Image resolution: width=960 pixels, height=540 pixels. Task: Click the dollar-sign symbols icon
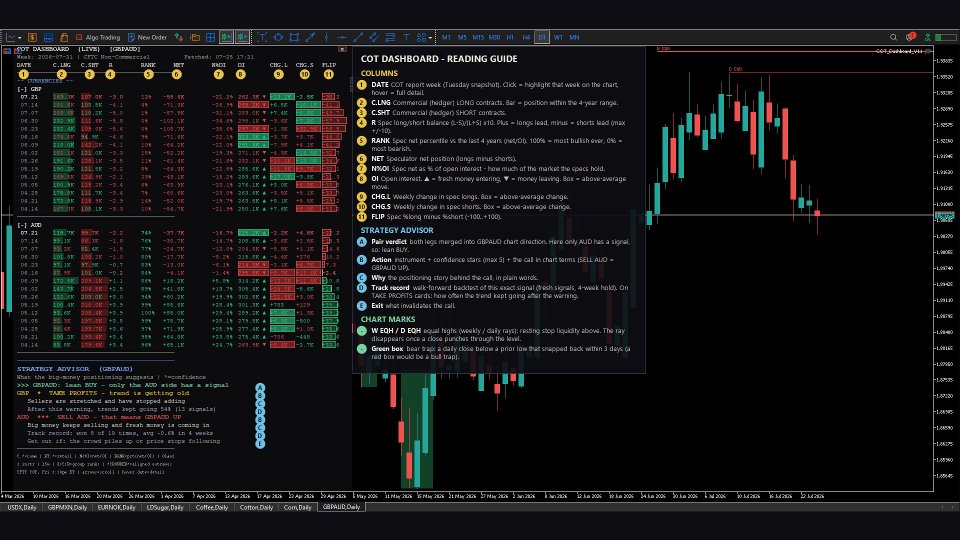(32, 37)
